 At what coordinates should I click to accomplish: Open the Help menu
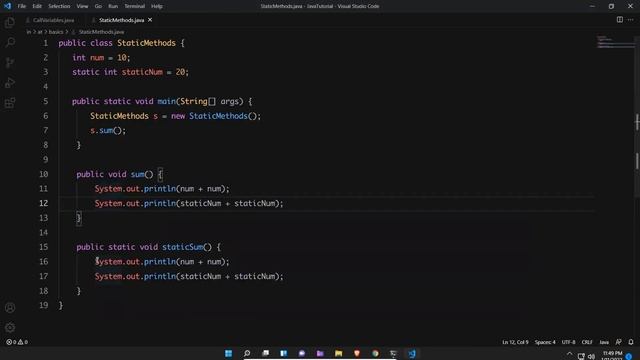(157, 6)
